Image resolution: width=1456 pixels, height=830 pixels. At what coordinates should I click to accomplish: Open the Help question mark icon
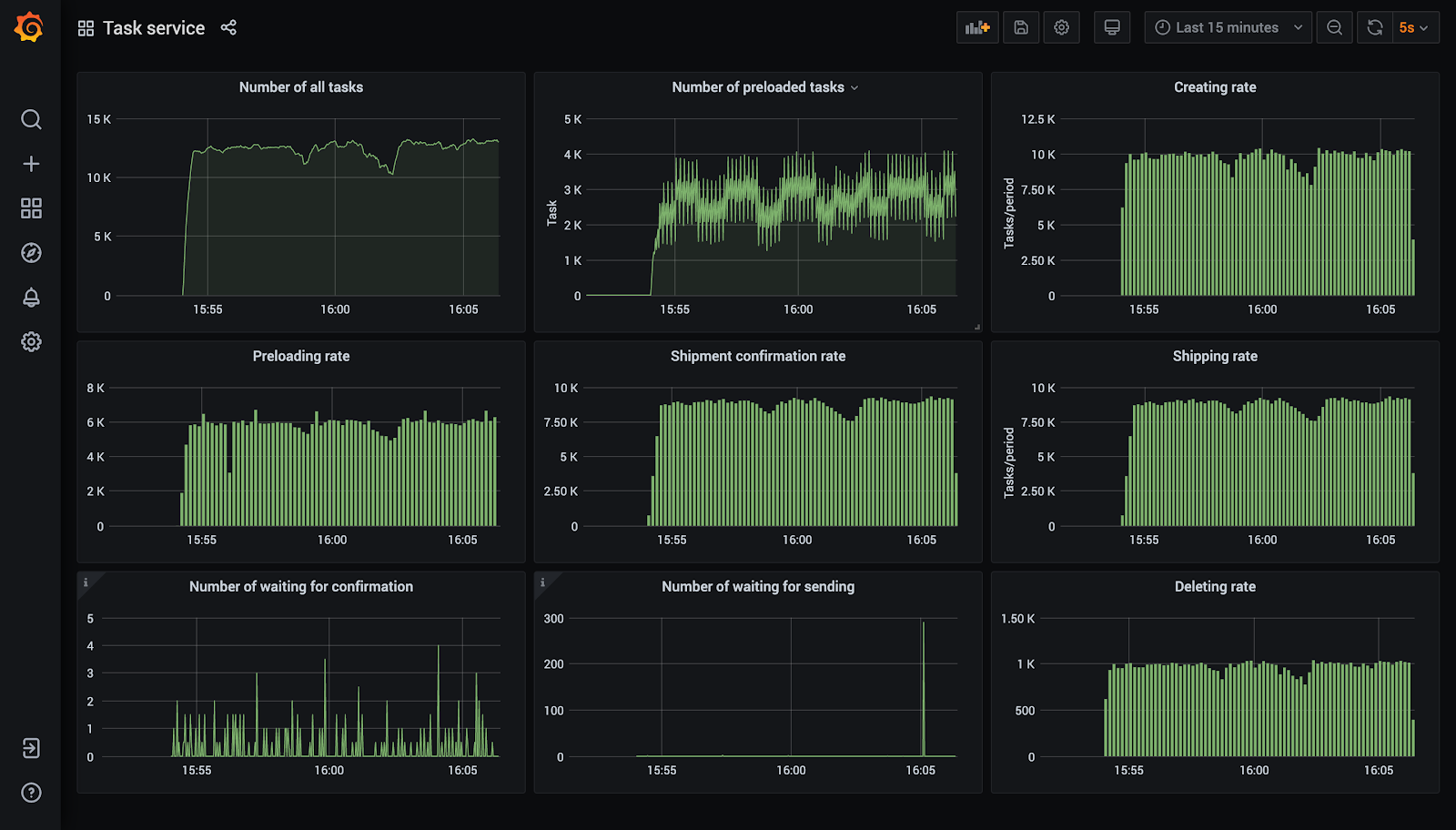(x=31, y=793)
